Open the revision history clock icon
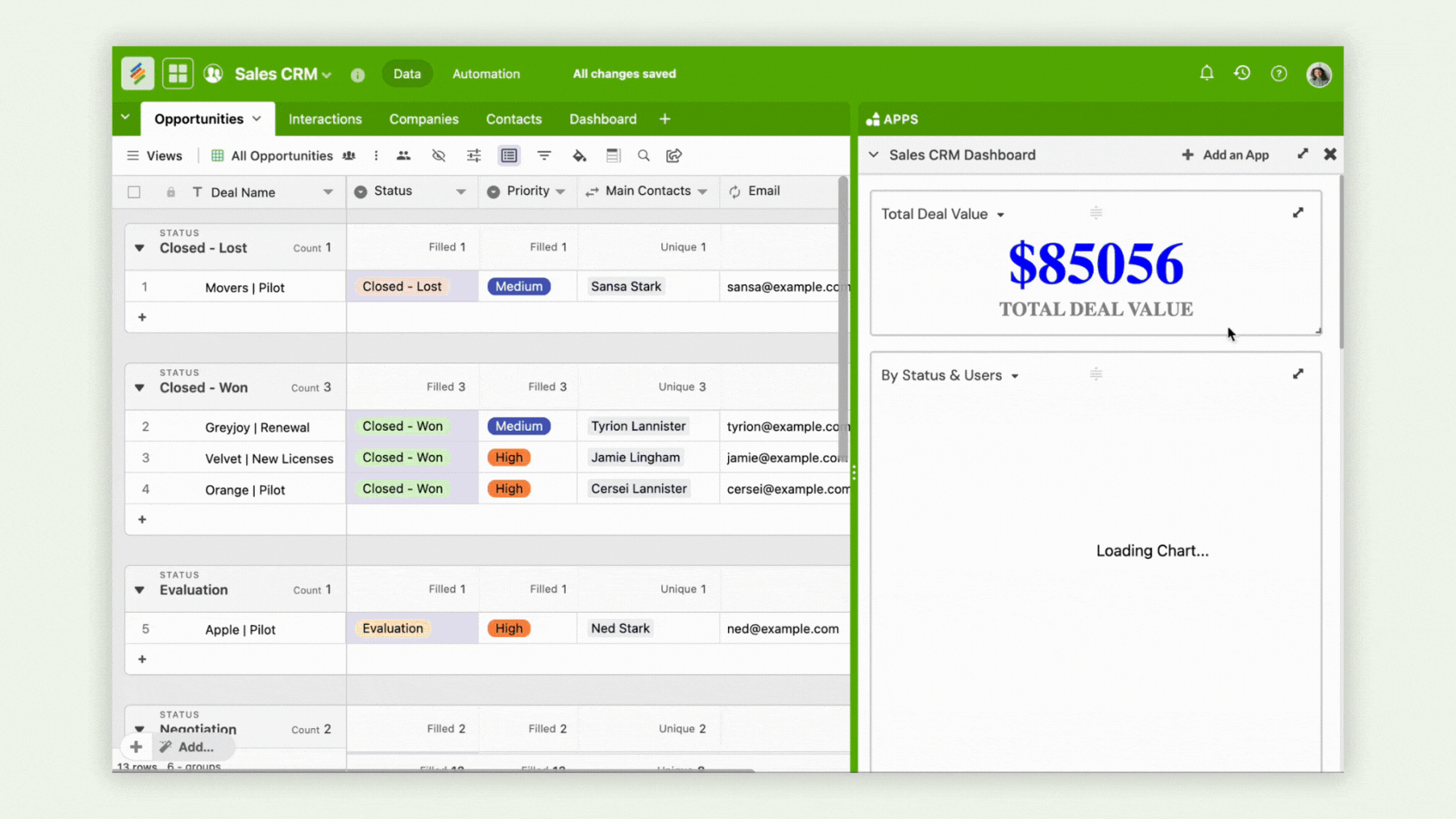Image resolution: width=1456 pixels, height=819 pixels. (1242, 74)
